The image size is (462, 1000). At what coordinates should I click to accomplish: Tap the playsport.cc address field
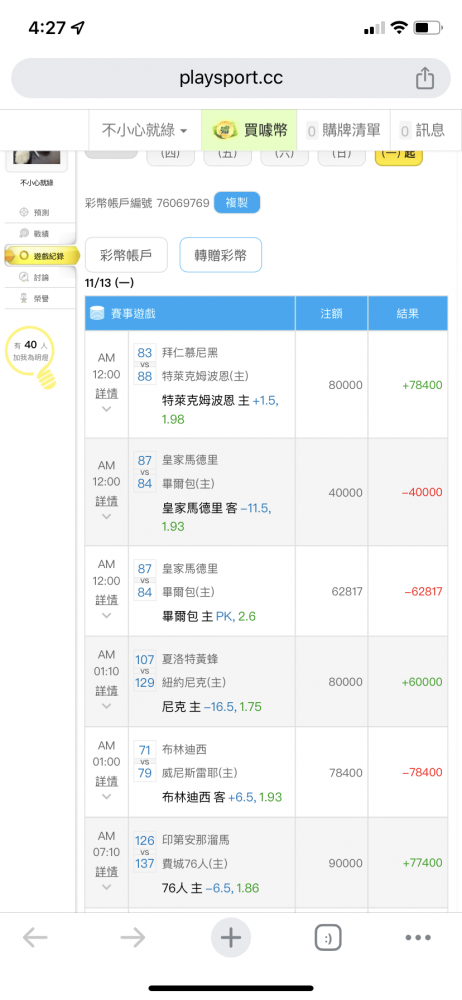point(231,78)
